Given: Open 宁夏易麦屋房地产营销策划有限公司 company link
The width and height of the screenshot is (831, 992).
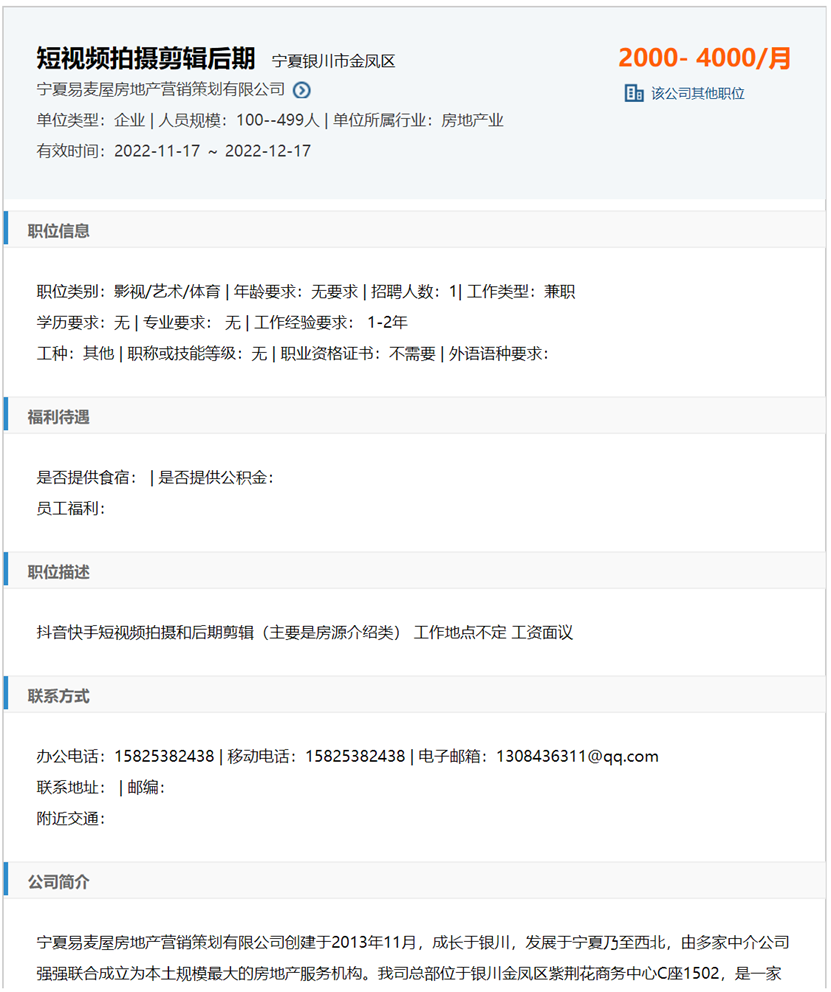Looking at the screenshot, I should click(x=161, y=90).
